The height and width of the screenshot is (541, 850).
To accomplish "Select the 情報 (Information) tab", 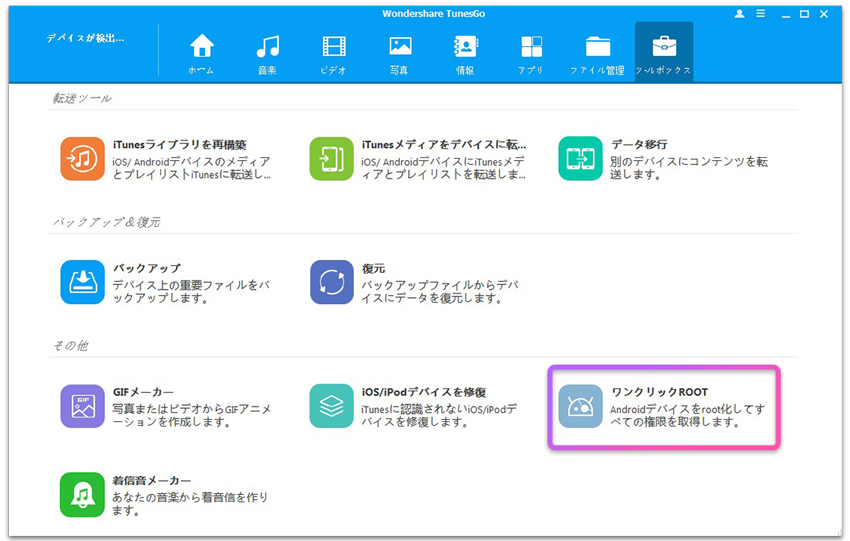I will (x=465, y=53).
